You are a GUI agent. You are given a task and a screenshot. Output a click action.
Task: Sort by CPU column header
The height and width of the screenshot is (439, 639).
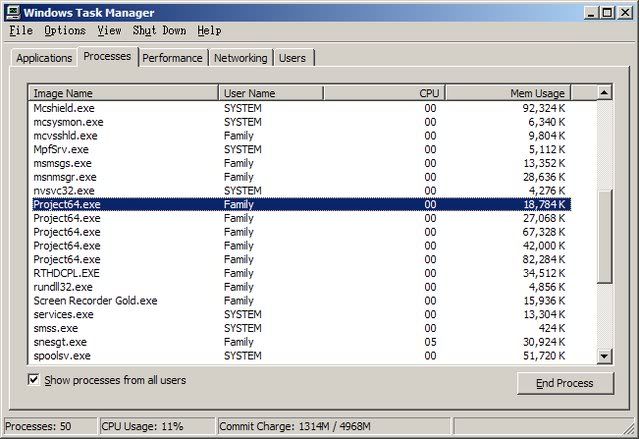point(384,93)
